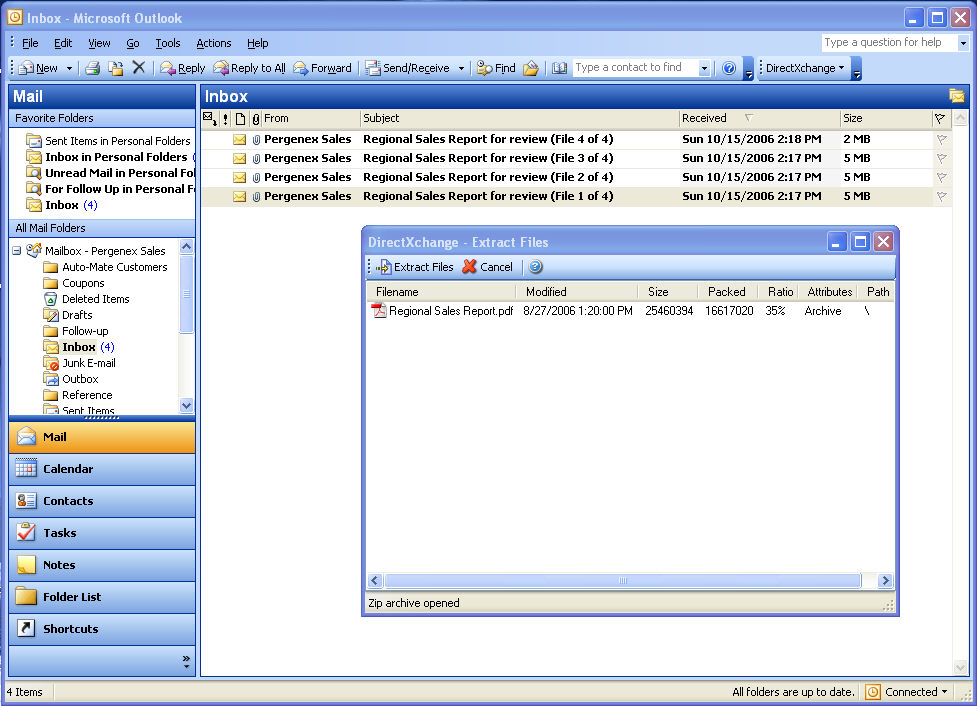This screenshot has width=977, height=706.
Task: Click the Extract Files button
Action: click(415, 267)
